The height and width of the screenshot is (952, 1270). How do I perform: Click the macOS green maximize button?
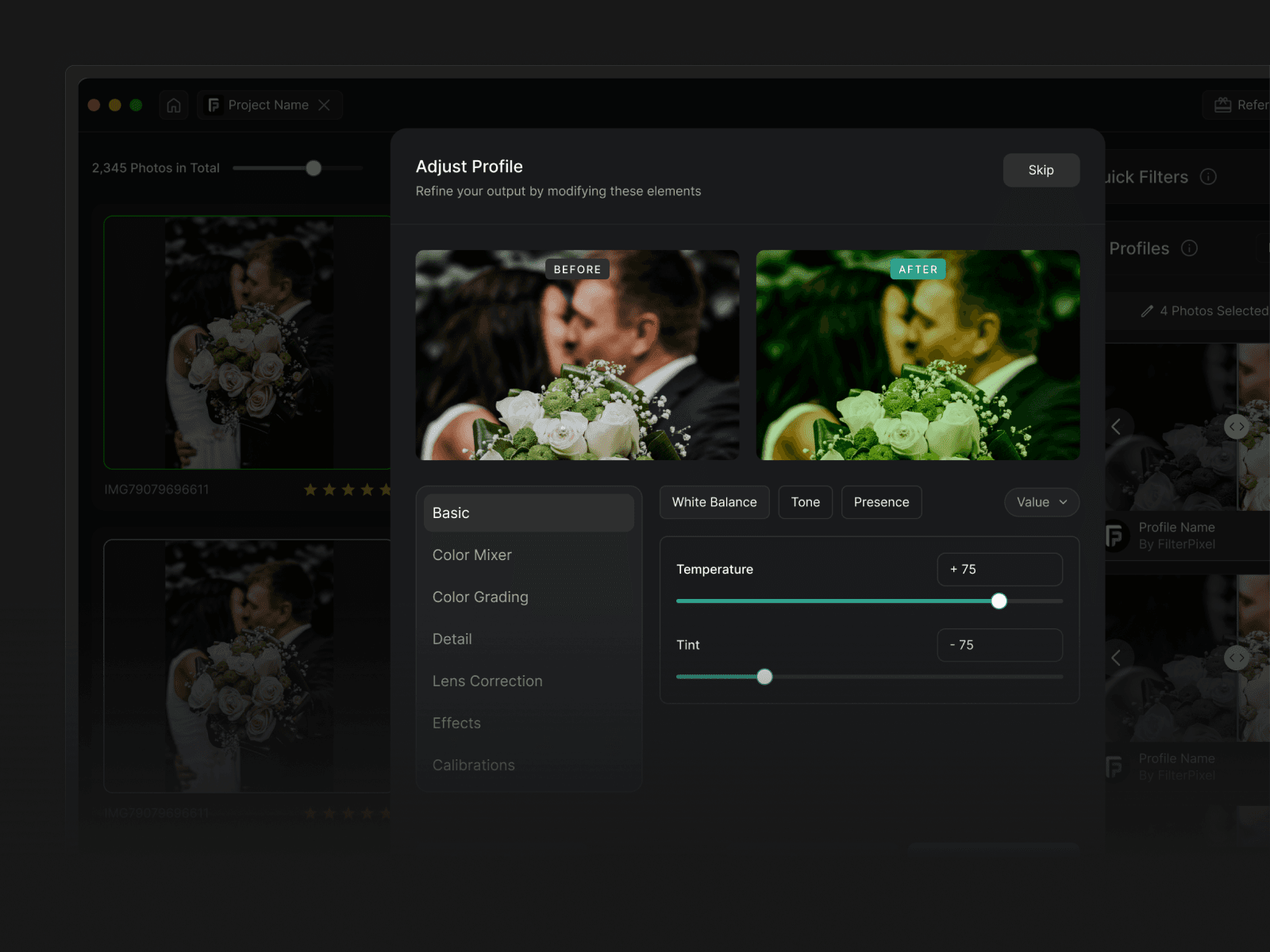136,105
